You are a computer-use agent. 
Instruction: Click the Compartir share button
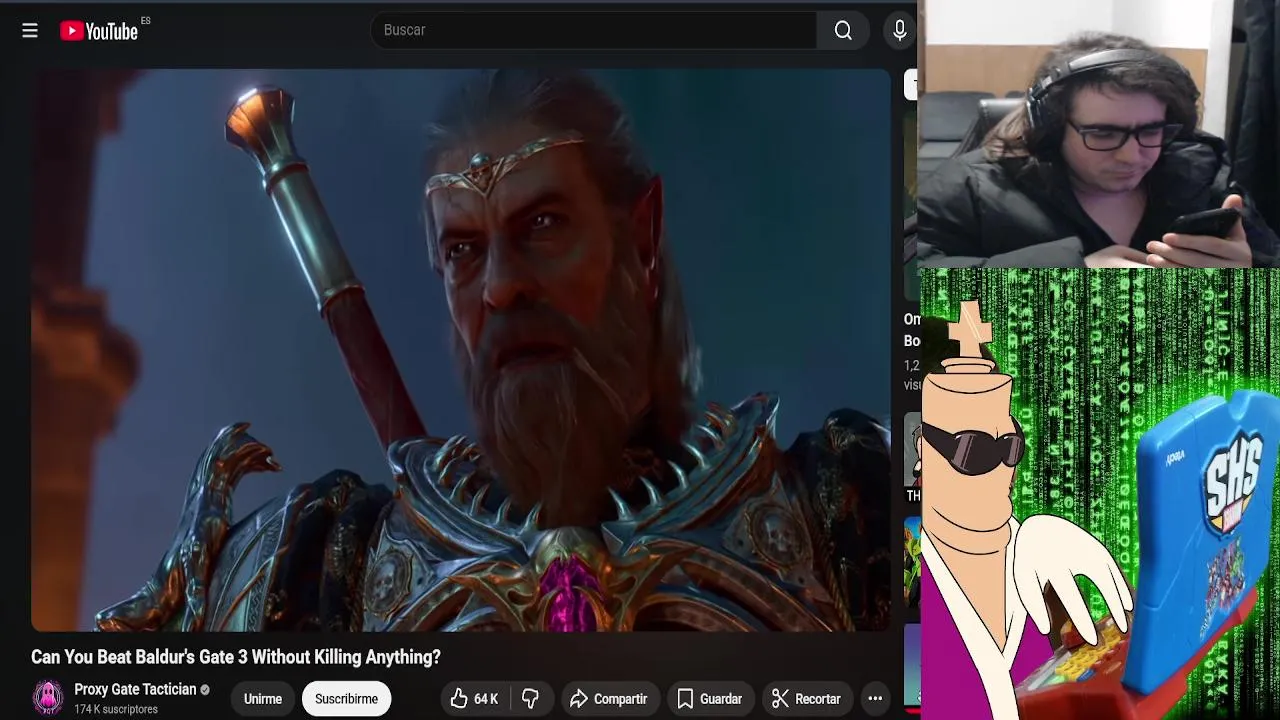point(608,699)
